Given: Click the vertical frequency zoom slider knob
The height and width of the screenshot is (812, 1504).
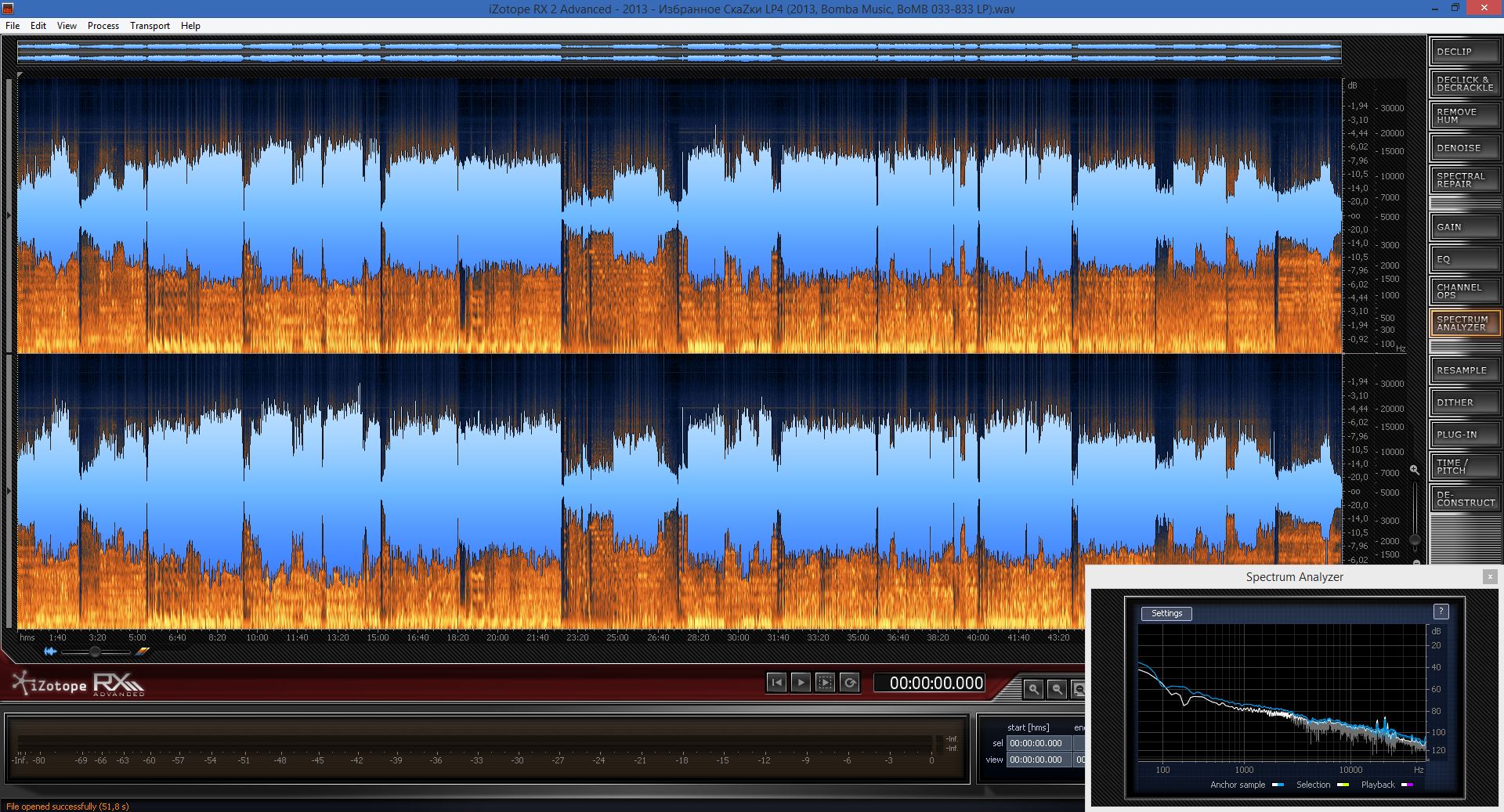Looking at the screenshot, I should click(1415, 540).
